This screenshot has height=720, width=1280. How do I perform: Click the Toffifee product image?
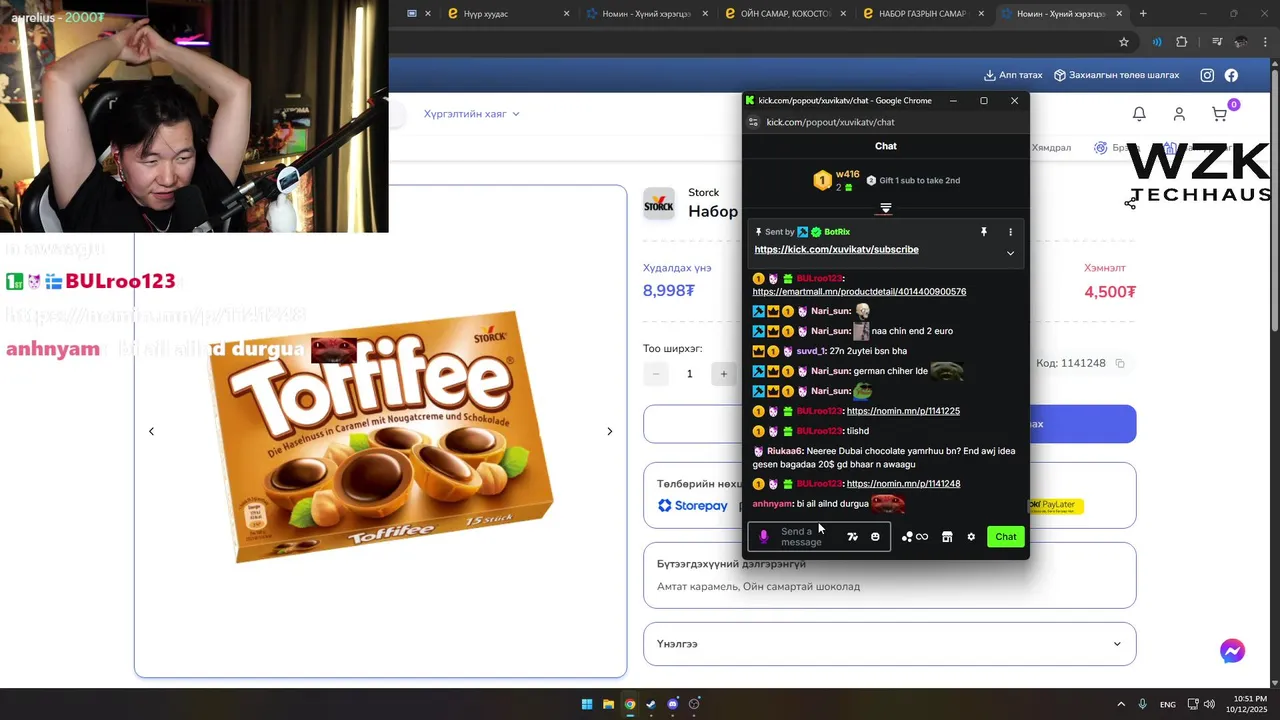coord(380,435)
